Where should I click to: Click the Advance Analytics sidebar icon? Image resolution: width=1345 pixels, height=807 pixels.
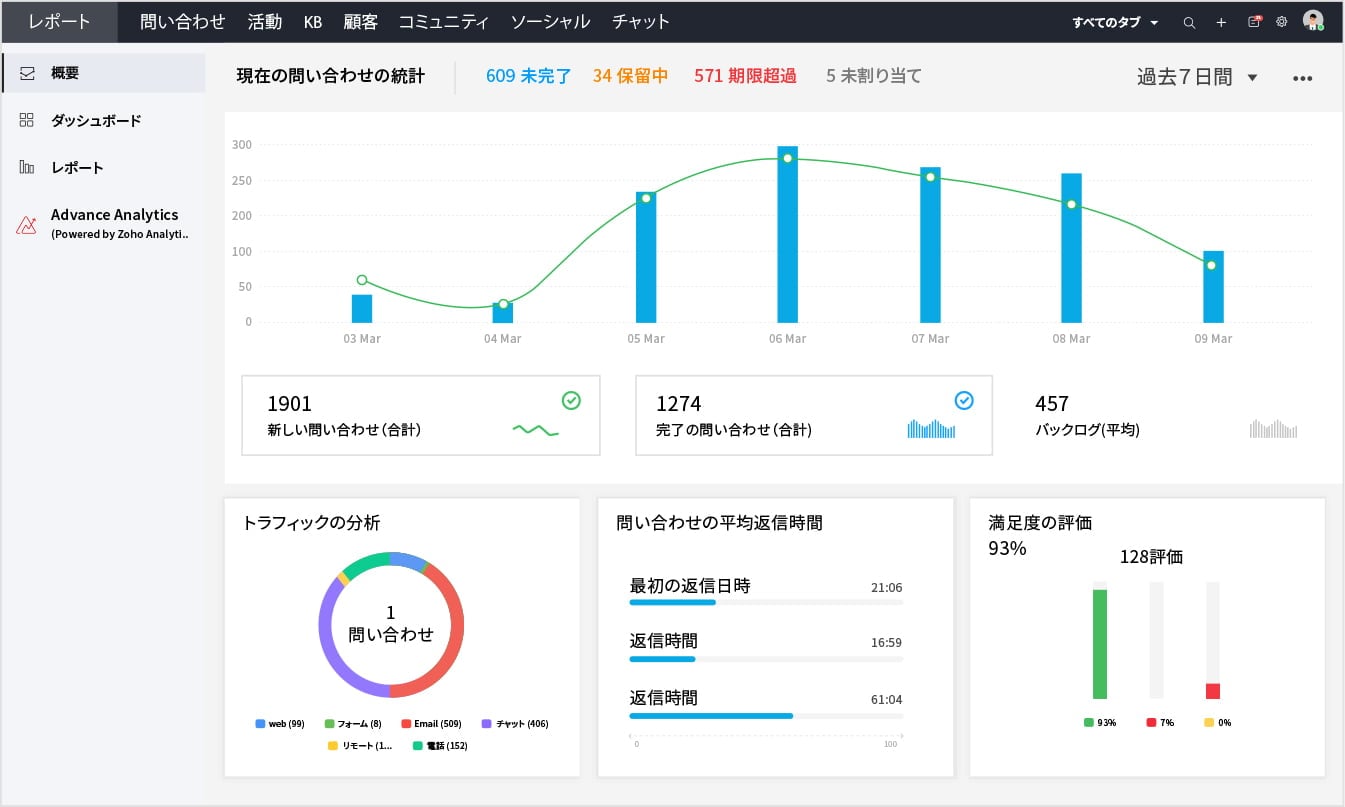[27, 224]
